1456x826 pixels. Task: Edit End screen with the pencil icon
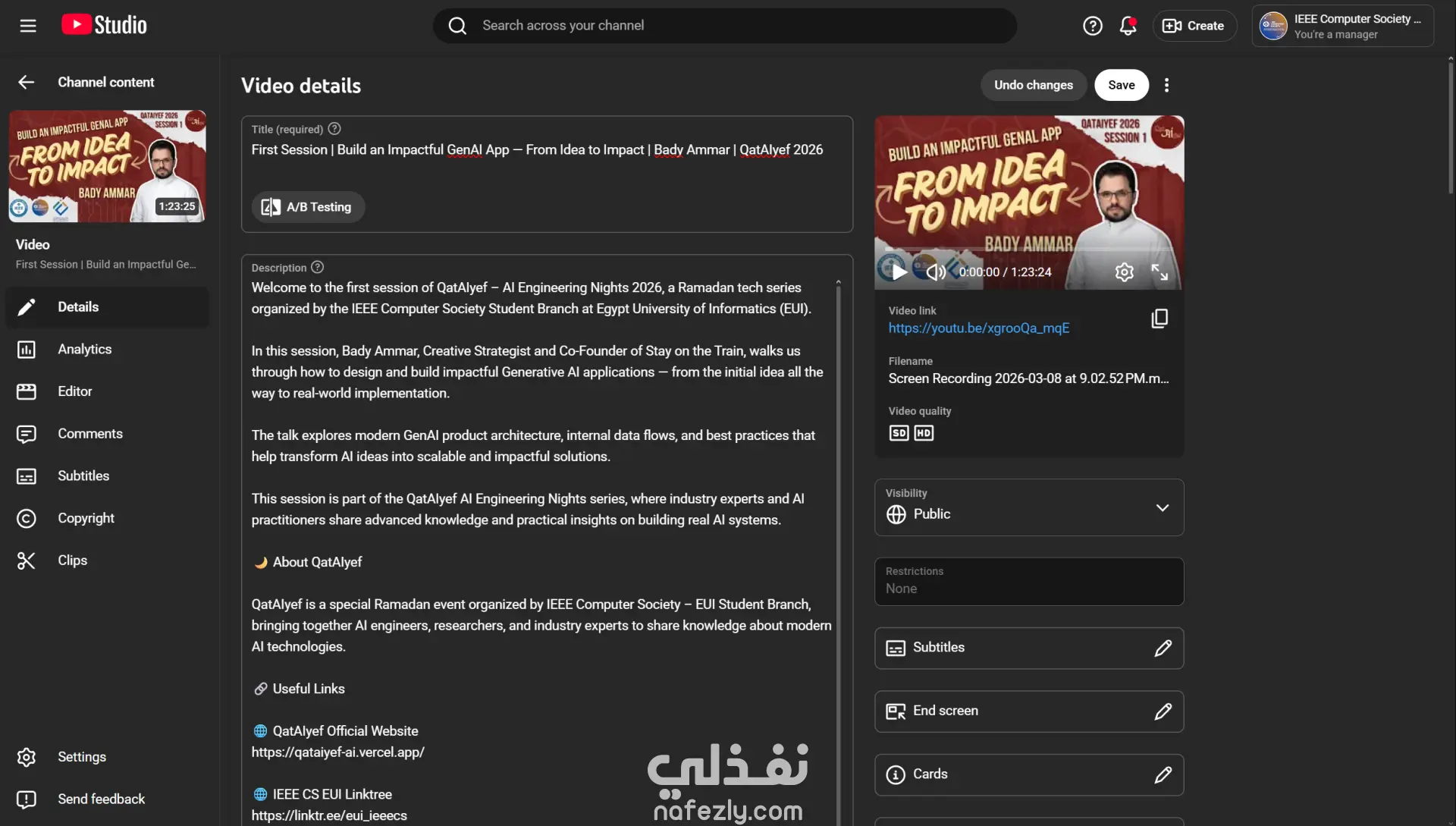[x=1163, y=711]
